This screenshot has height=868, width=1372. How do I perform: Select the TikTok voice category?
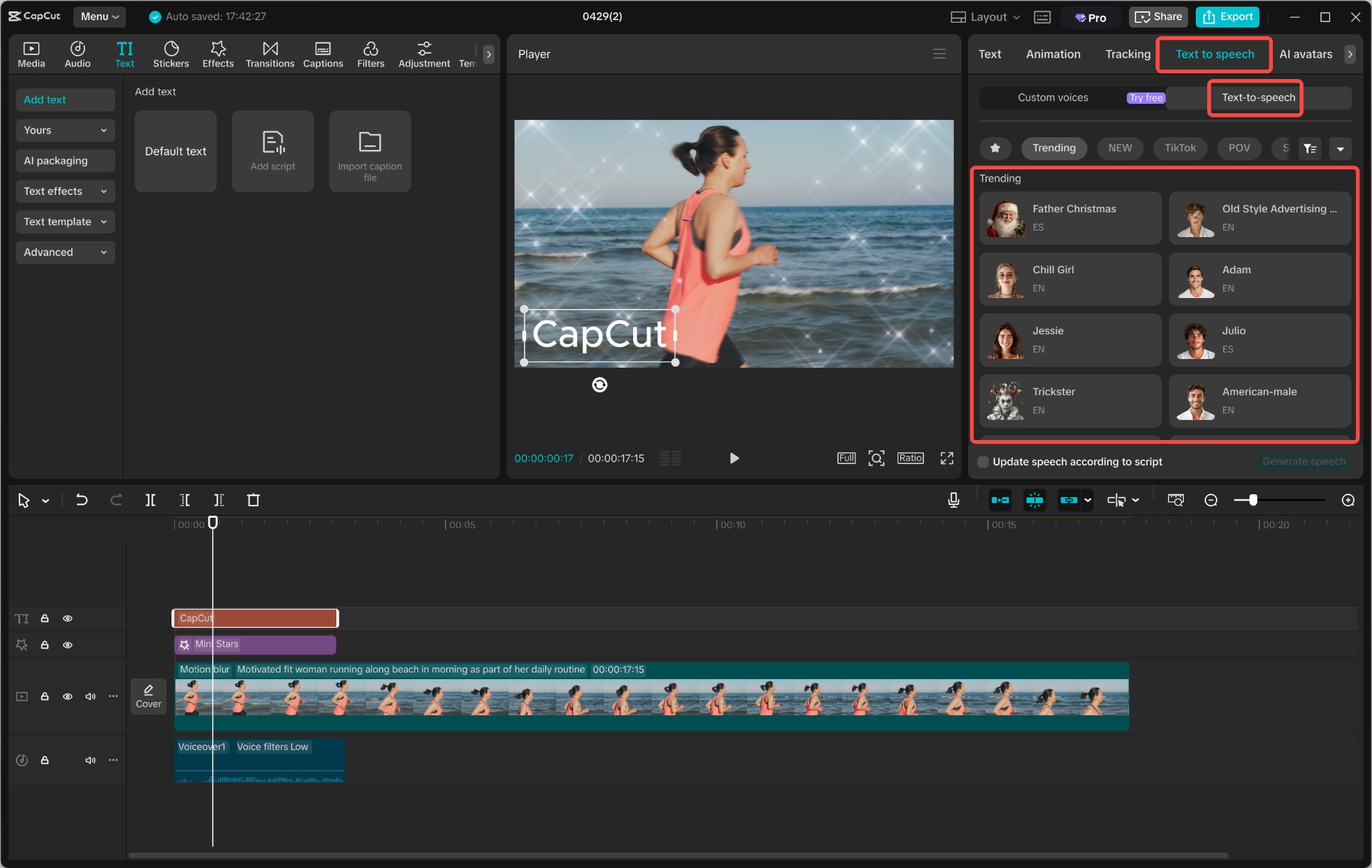[x=1180, y=148]
